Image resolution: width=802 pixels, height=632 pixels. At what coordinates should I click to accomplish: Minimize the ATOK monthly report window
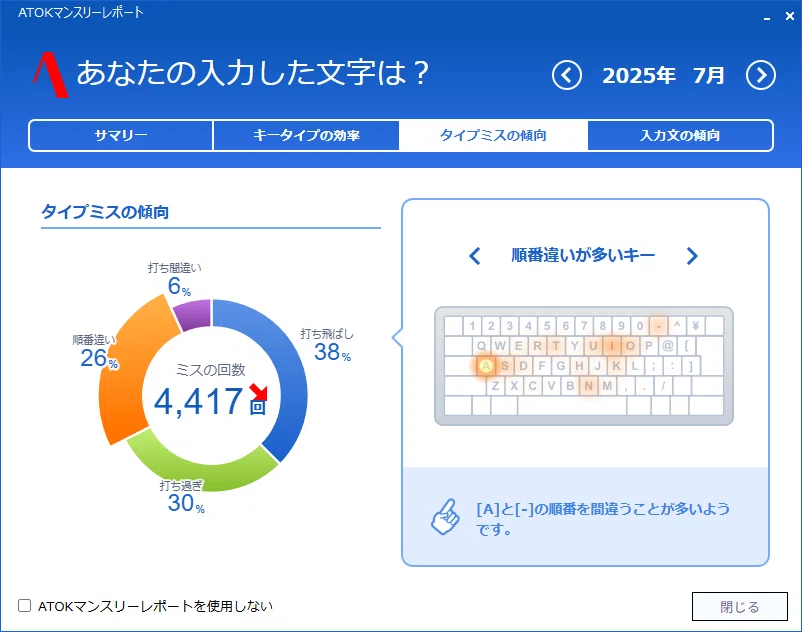767,17
